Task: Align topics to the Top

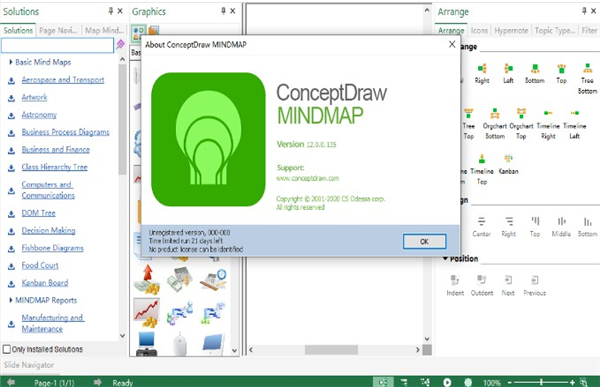Action: pos(535,227)
